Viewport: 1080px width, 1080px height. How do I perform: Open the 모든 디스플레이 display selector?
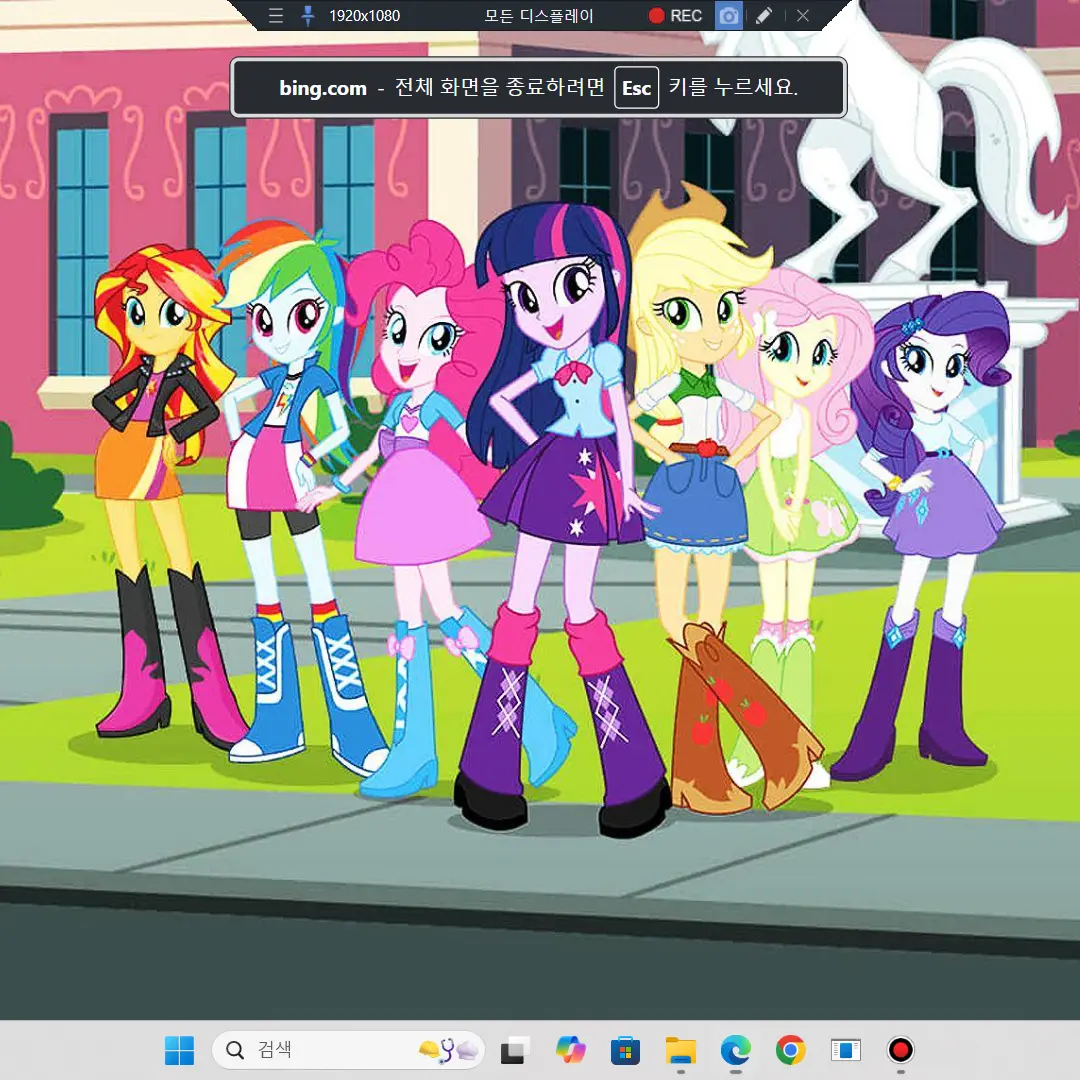(x=539, y=16)
